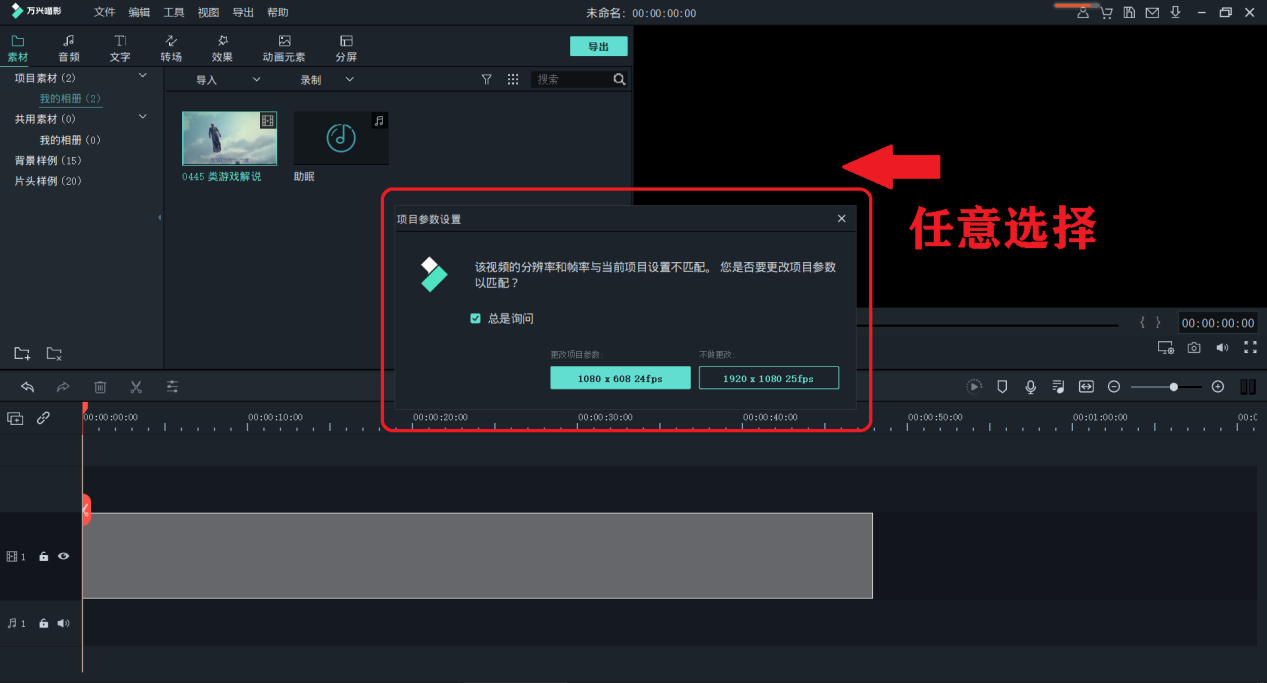Collapse the 项目素材 section chevron
Screen dimensions: 1267x683
tap(142, 77)
